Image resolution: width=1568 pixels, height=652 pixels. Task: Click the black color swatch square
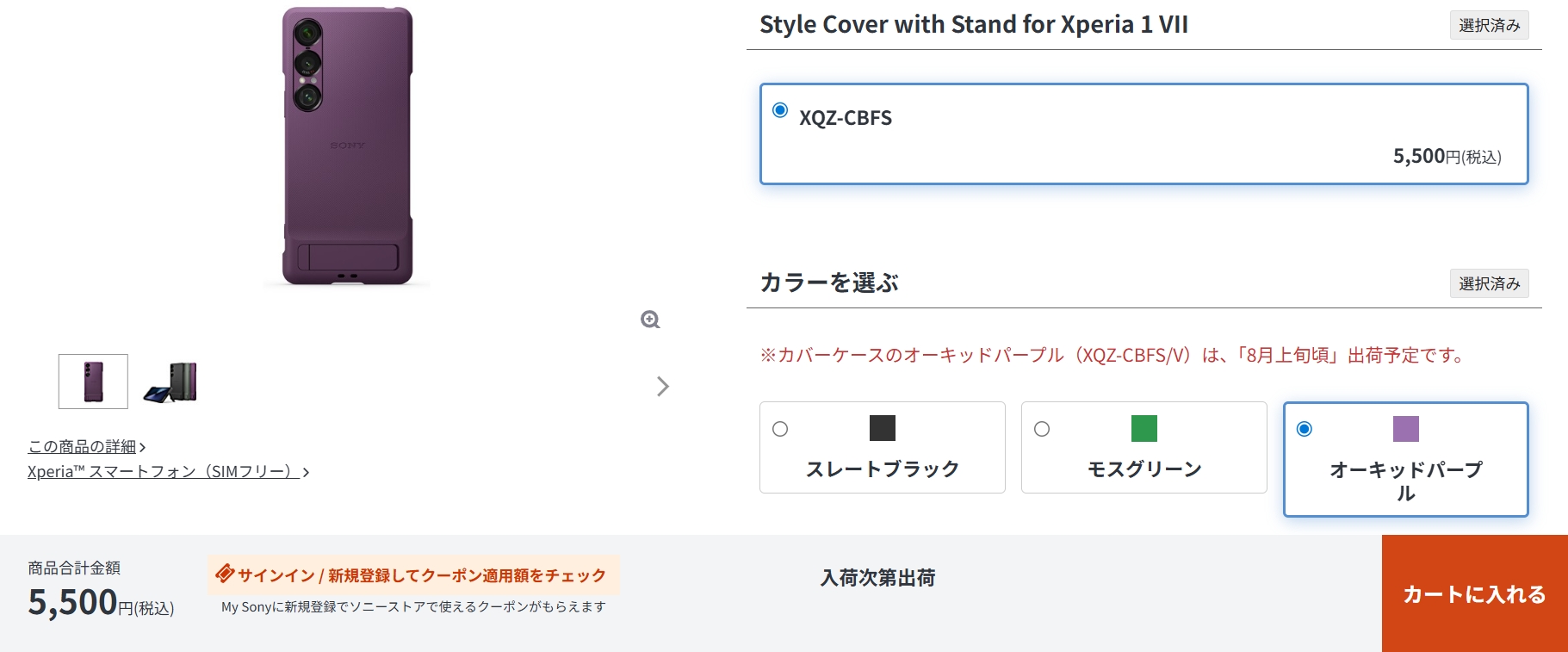(883, 428)
